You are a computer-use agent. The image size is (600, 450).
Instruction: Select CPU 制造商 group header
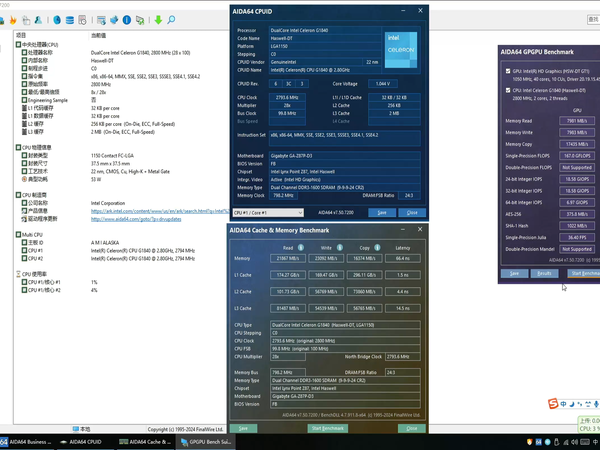(31, 195)
